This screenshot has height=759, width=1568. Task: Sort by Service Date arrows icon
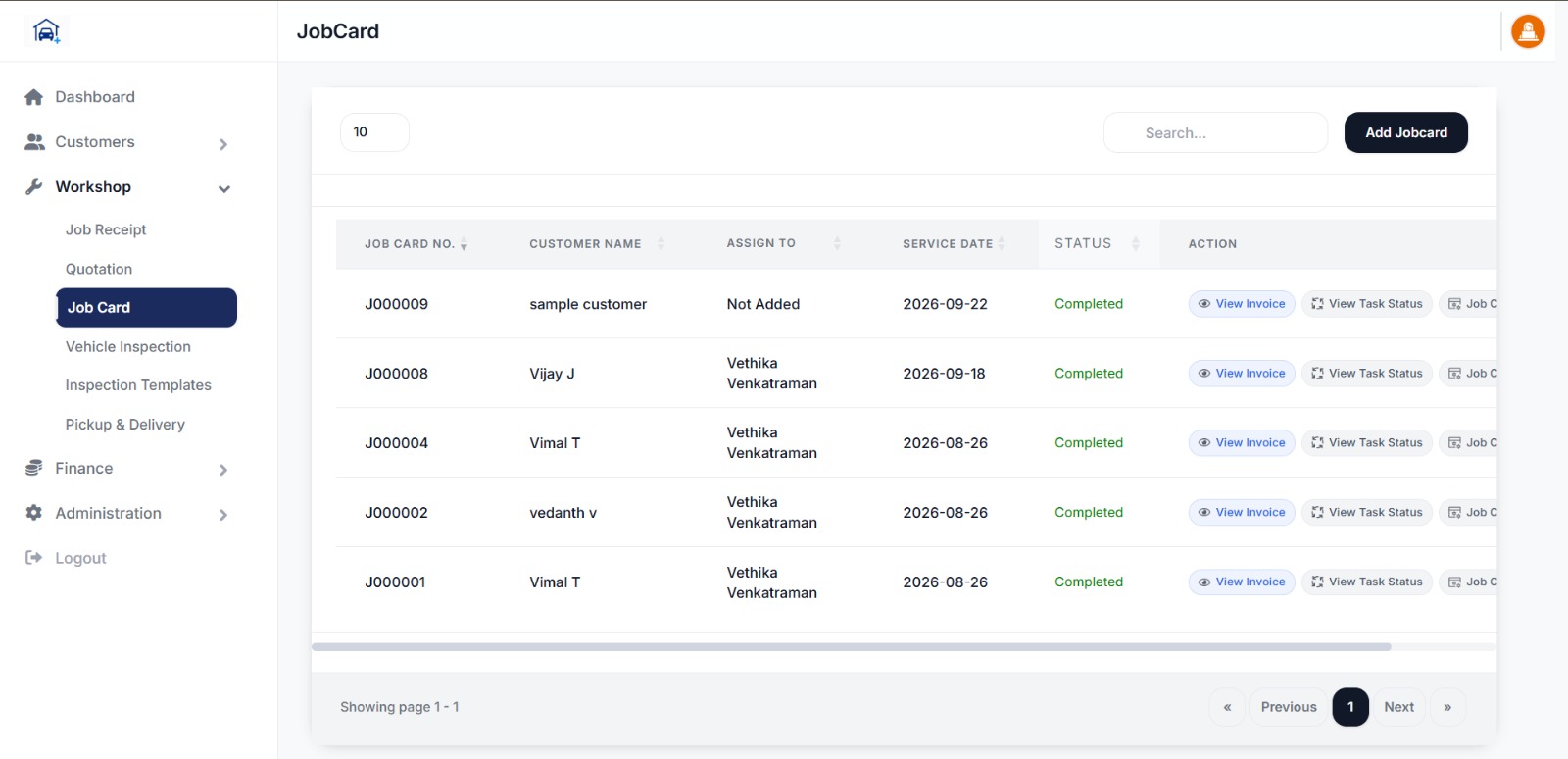(1002, 243)
